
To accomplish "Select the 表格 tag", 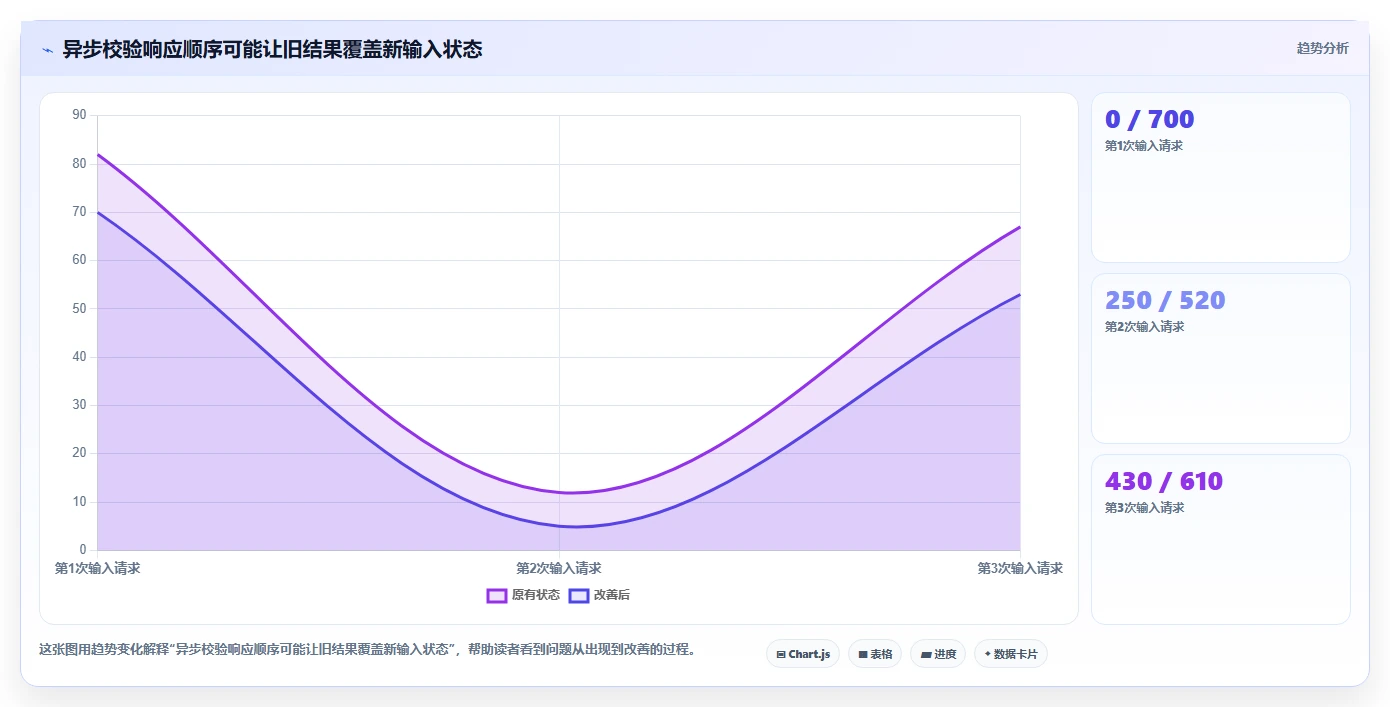I will click(x=875, y=654).
